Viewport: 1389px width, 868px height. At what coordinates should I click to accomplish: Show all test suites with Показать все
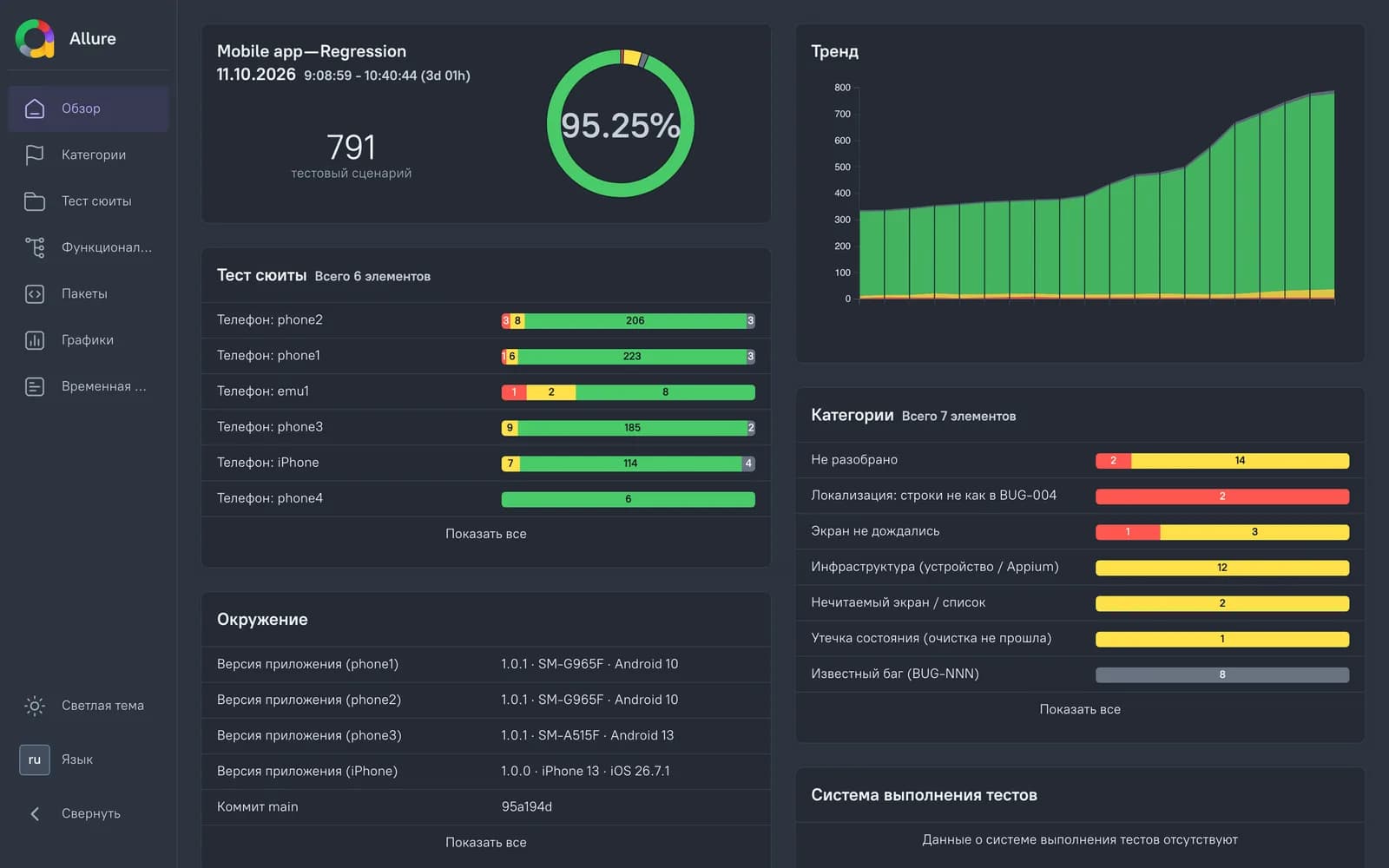tap(486, 534)
